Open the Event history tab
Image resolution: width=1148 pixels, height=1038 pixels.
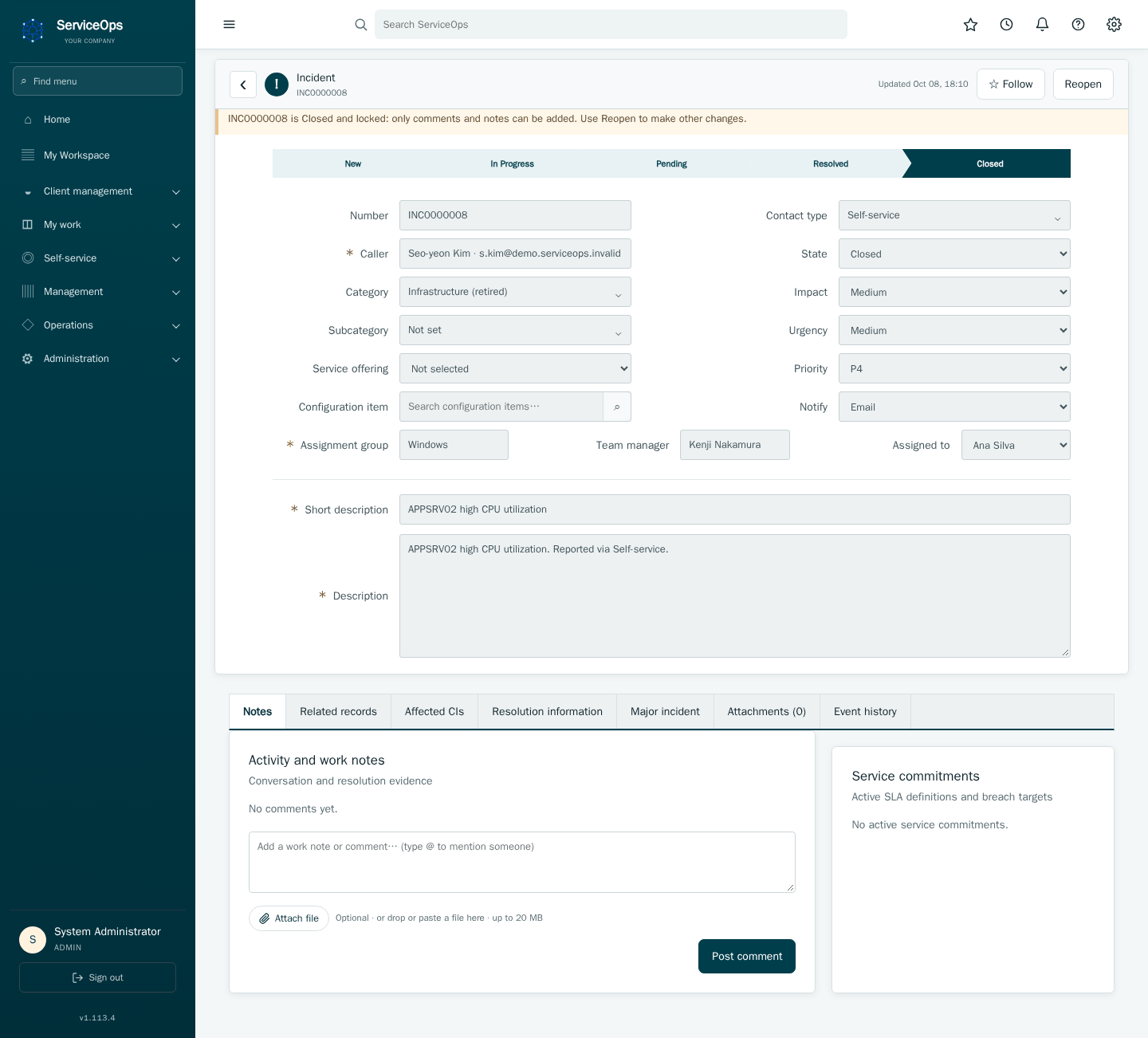coord(865,712)
